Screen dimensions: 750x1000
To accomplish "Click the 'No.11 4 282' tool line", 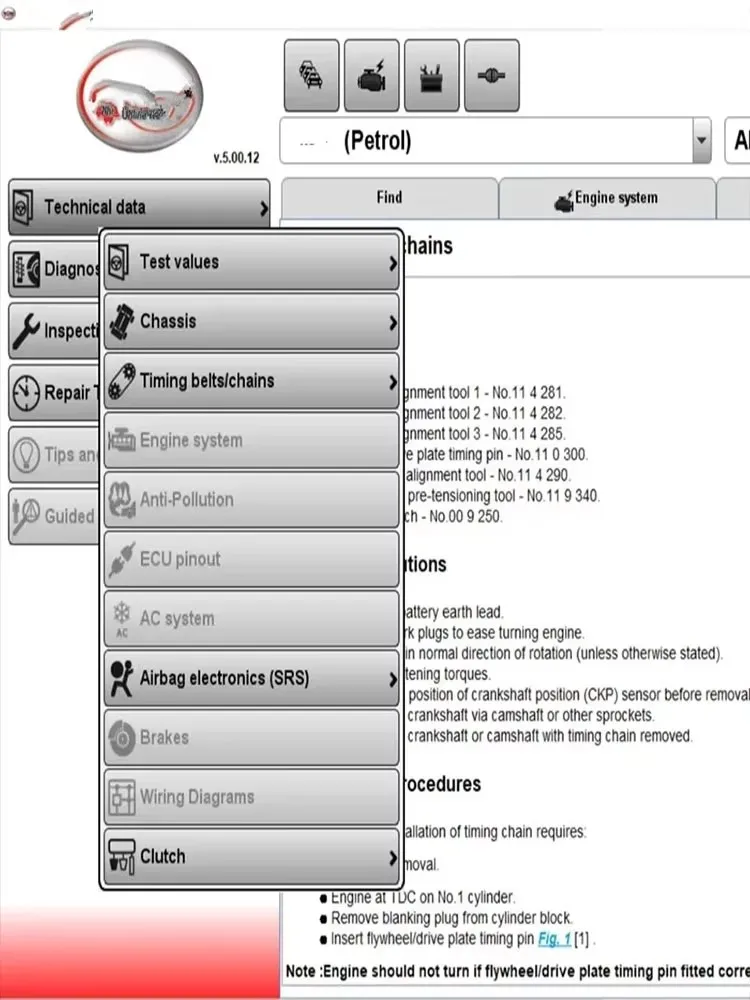I will pos(485,413).
